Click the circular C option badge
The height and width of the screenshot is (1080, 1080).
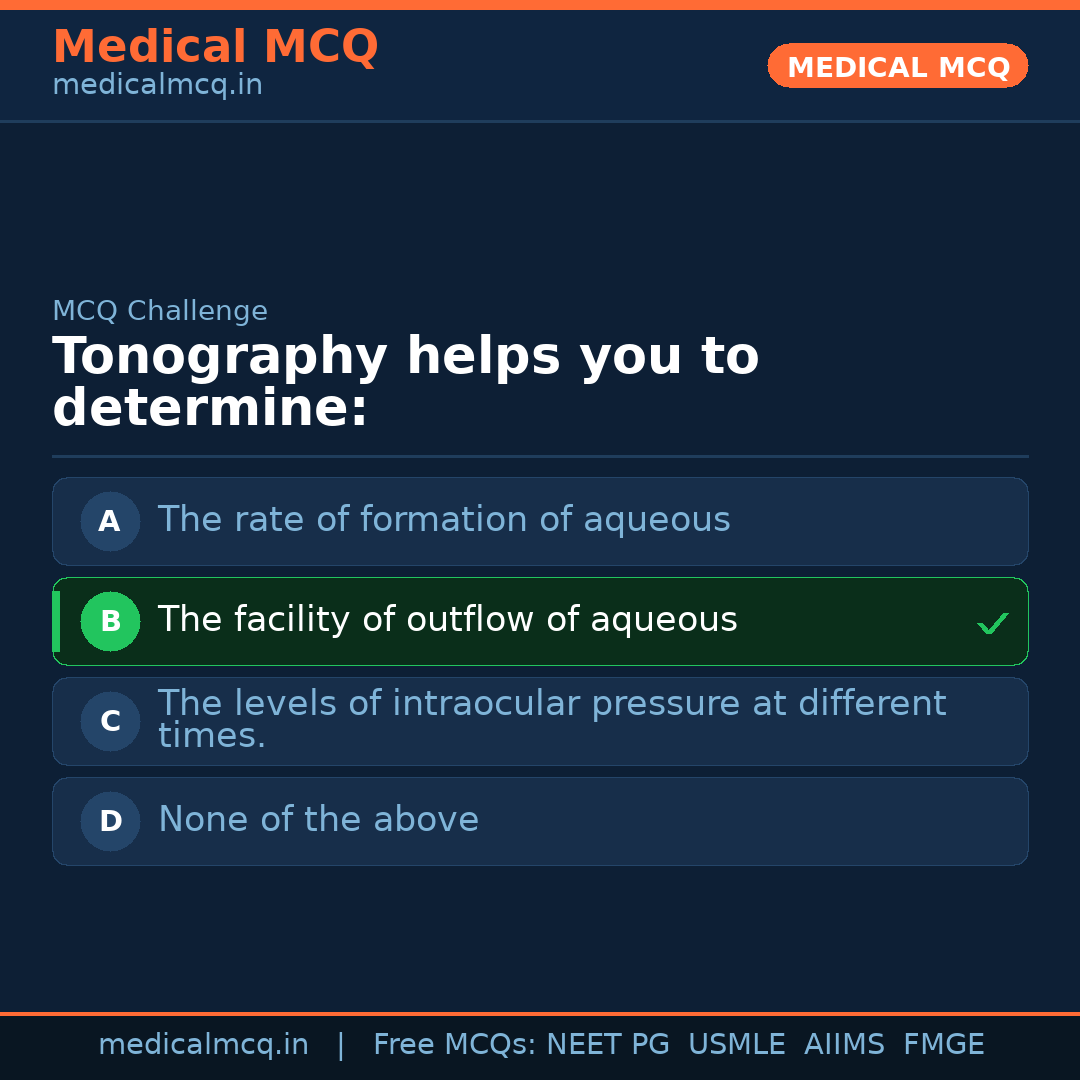110,721
